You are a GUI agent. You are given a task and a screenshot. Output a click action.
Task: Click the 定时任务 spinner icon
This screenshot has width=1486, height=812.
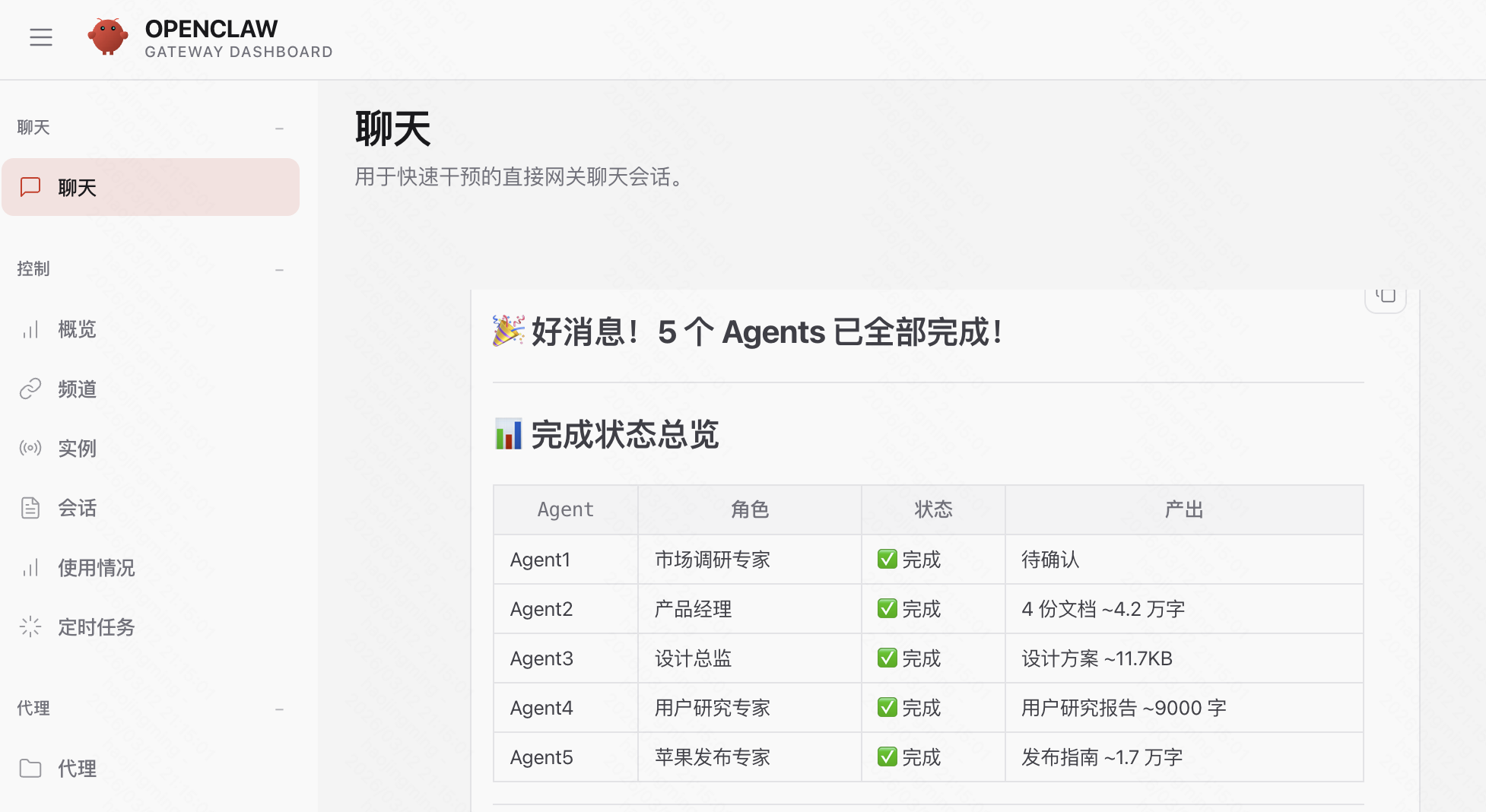[30, 626]
